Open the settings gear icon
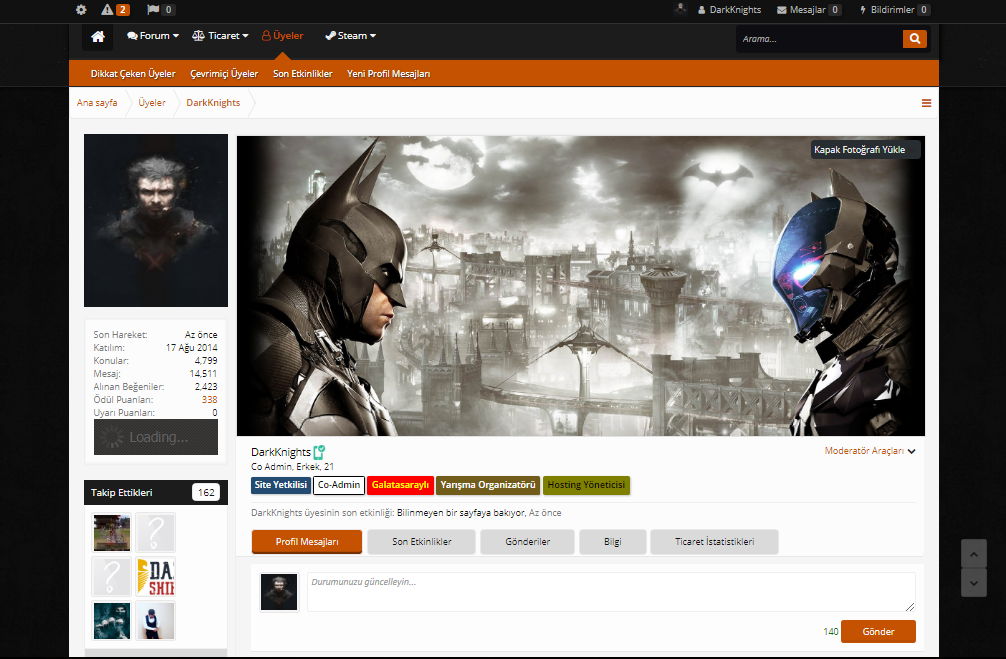 click(x=81, y=10)
